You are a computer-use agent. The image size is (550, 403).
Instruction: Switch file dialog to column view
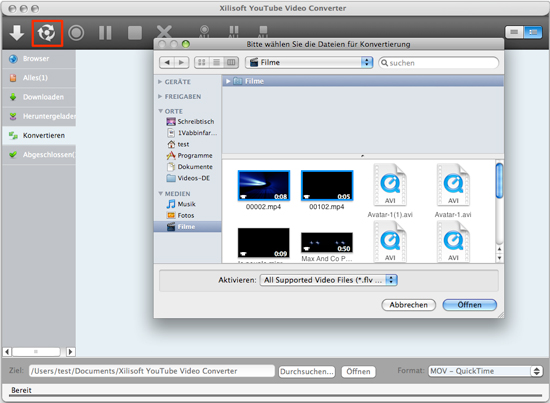pos(231,62)
